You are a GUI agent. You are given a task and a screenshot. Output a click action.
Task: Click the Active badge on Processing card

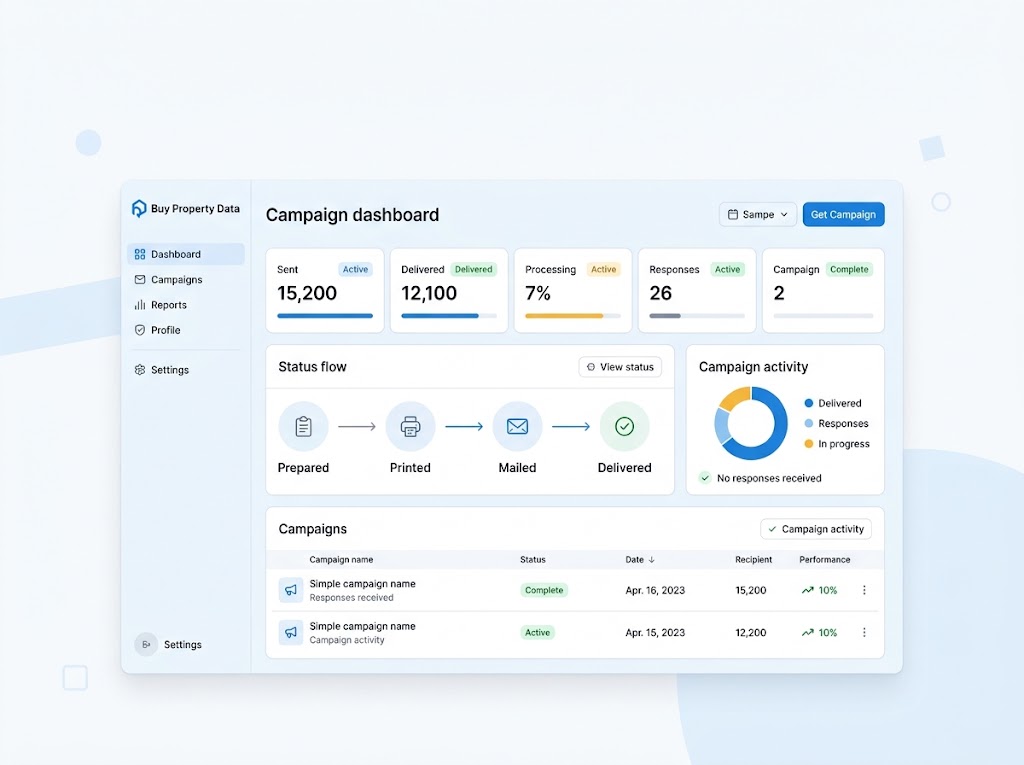[x=603, y=269]
